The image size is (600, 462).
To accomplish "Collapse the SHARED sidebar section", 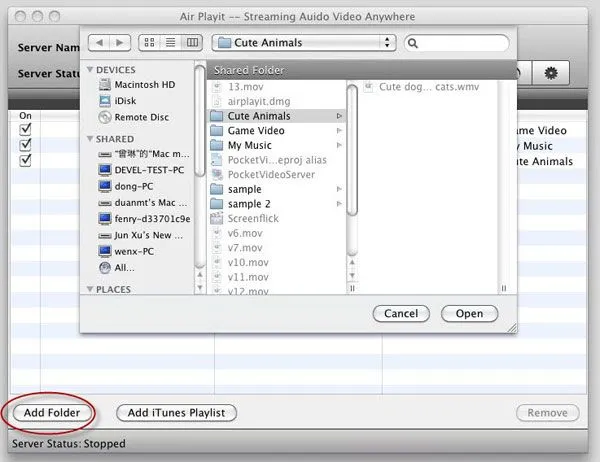I will (x=91, y=139).
